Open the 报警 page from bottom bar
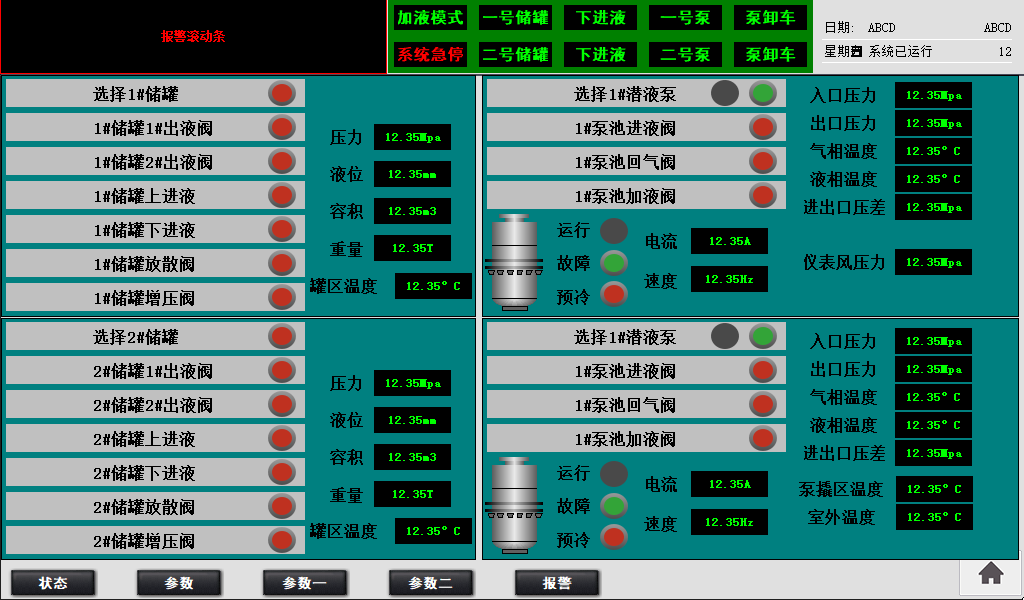This screenshot has height=600, width=1024. tap(557, 583)
